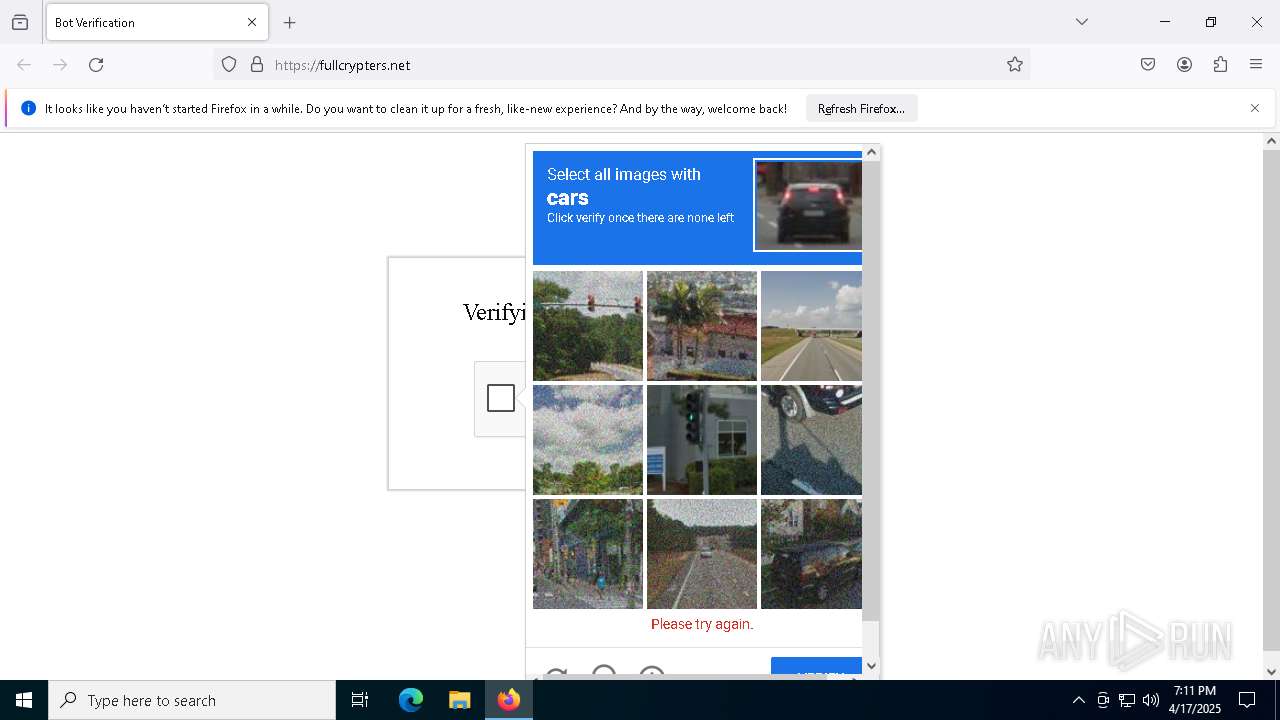This screenshot has width=1280, height=720.
Task: Select road with distant car tile
Action: (702, 554)
